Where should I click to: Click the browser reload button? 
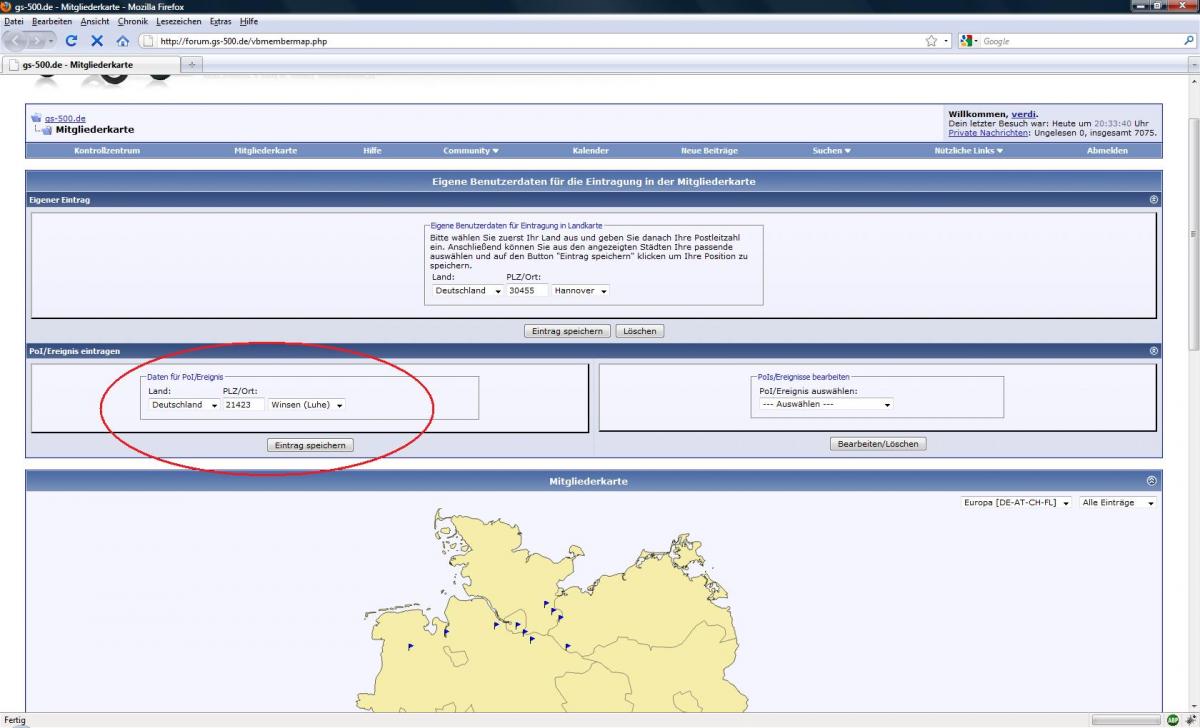(71, 41)
